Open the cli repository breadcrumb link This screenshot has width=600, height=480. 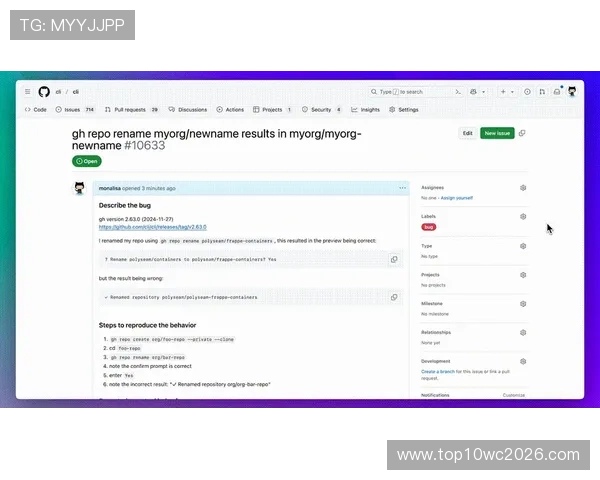pyautogui.click(x=76, y=92)
